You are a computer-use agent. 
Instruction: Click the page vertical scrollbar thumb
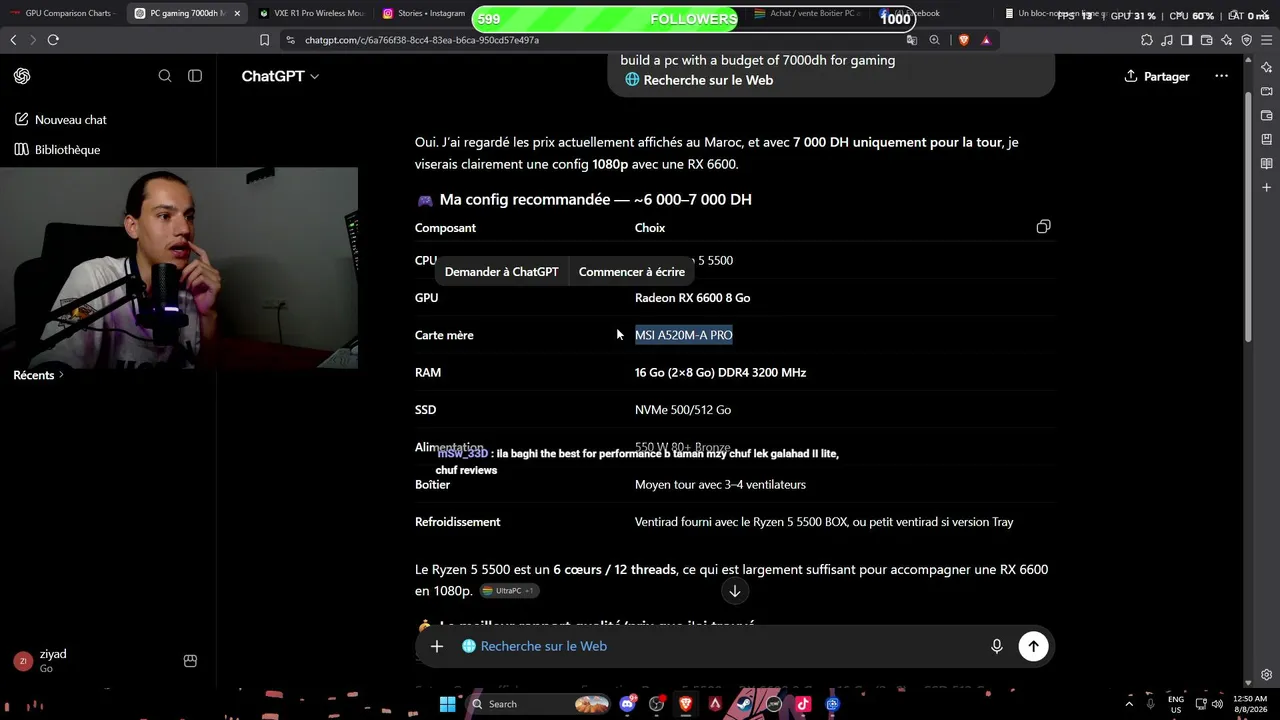point(1248,215)
